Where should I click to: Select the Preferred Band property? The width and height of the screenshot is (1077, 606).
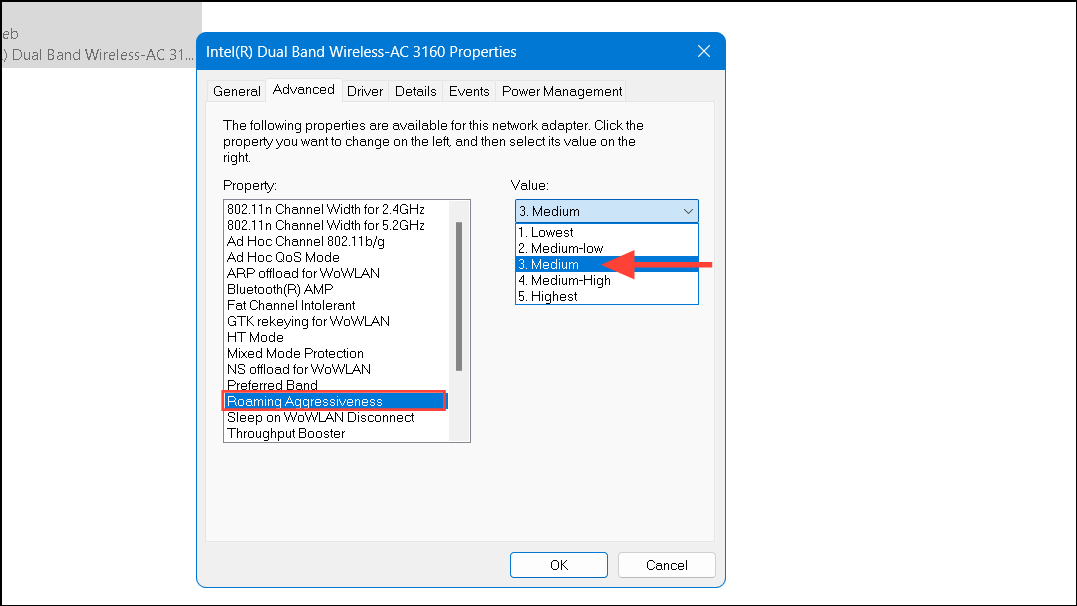tap(337, 385)
